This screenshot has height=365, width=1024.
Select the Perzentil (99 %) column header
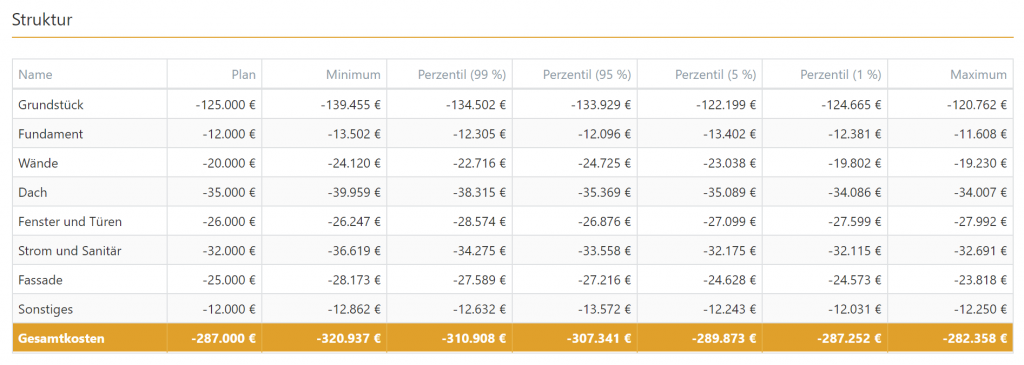point(462,75)
